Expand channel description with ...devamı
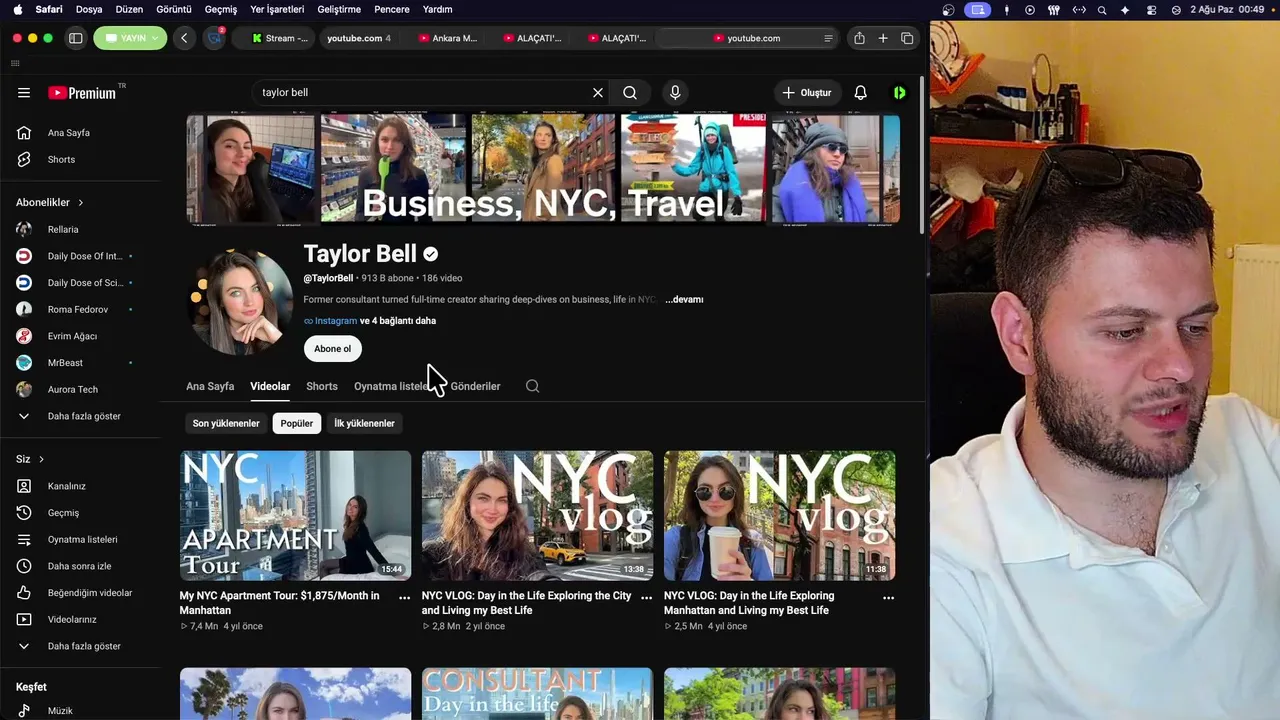Viewport: 1280px width, 720px height. pos(685,300)
